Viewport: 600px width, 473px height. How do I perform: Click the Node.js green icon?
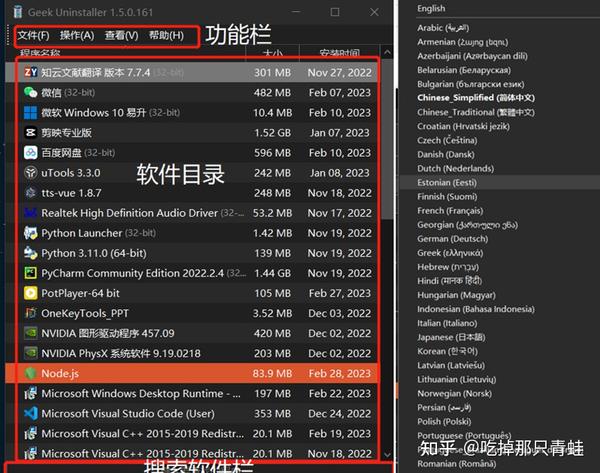[x=31, y=373]
